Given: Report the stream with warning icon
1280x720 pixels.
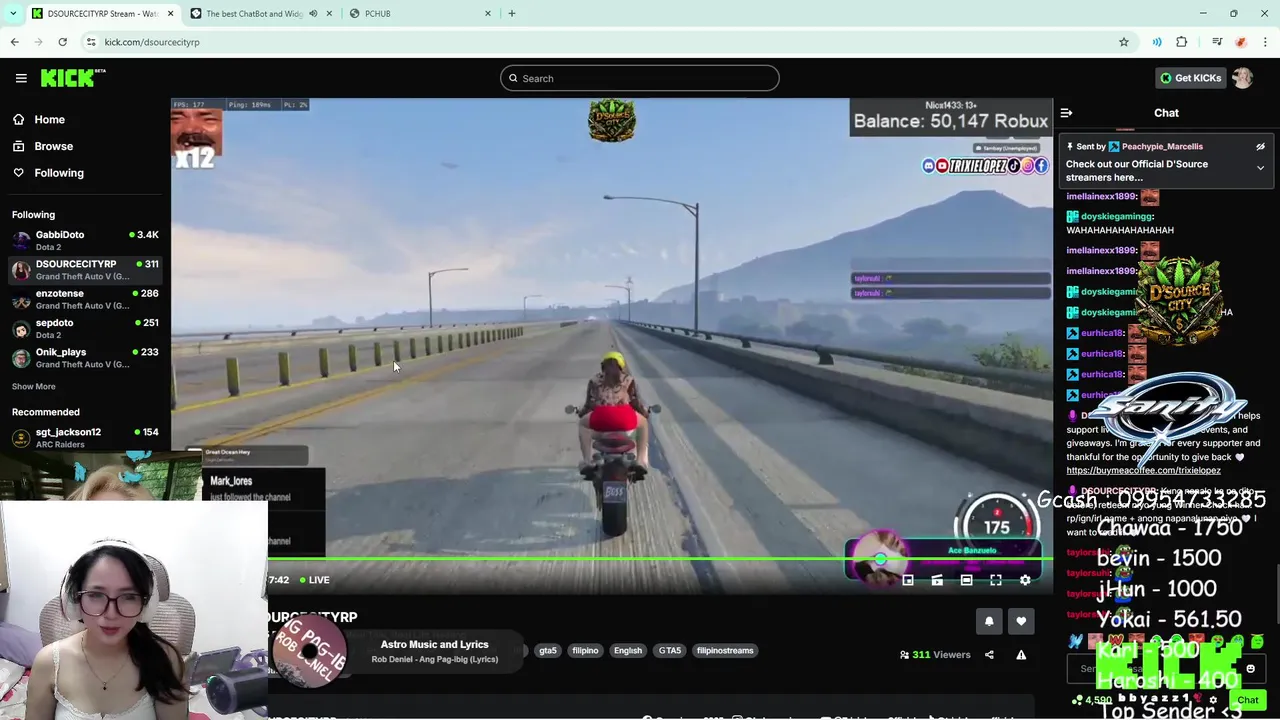Looking at the screenshot, I should click(1021, 655).
